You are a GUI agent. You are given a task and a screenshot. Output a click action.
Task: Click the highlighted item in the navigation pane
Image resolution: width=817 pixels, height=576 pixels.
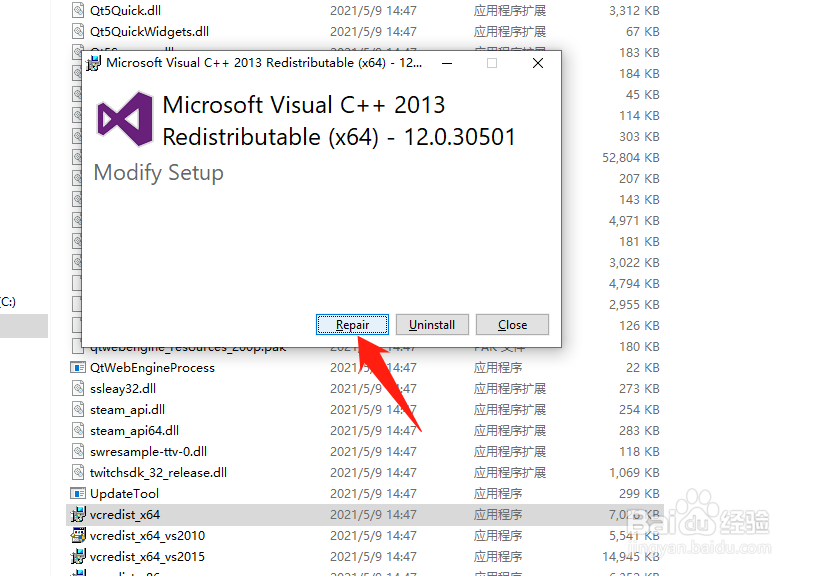[24, 326]
